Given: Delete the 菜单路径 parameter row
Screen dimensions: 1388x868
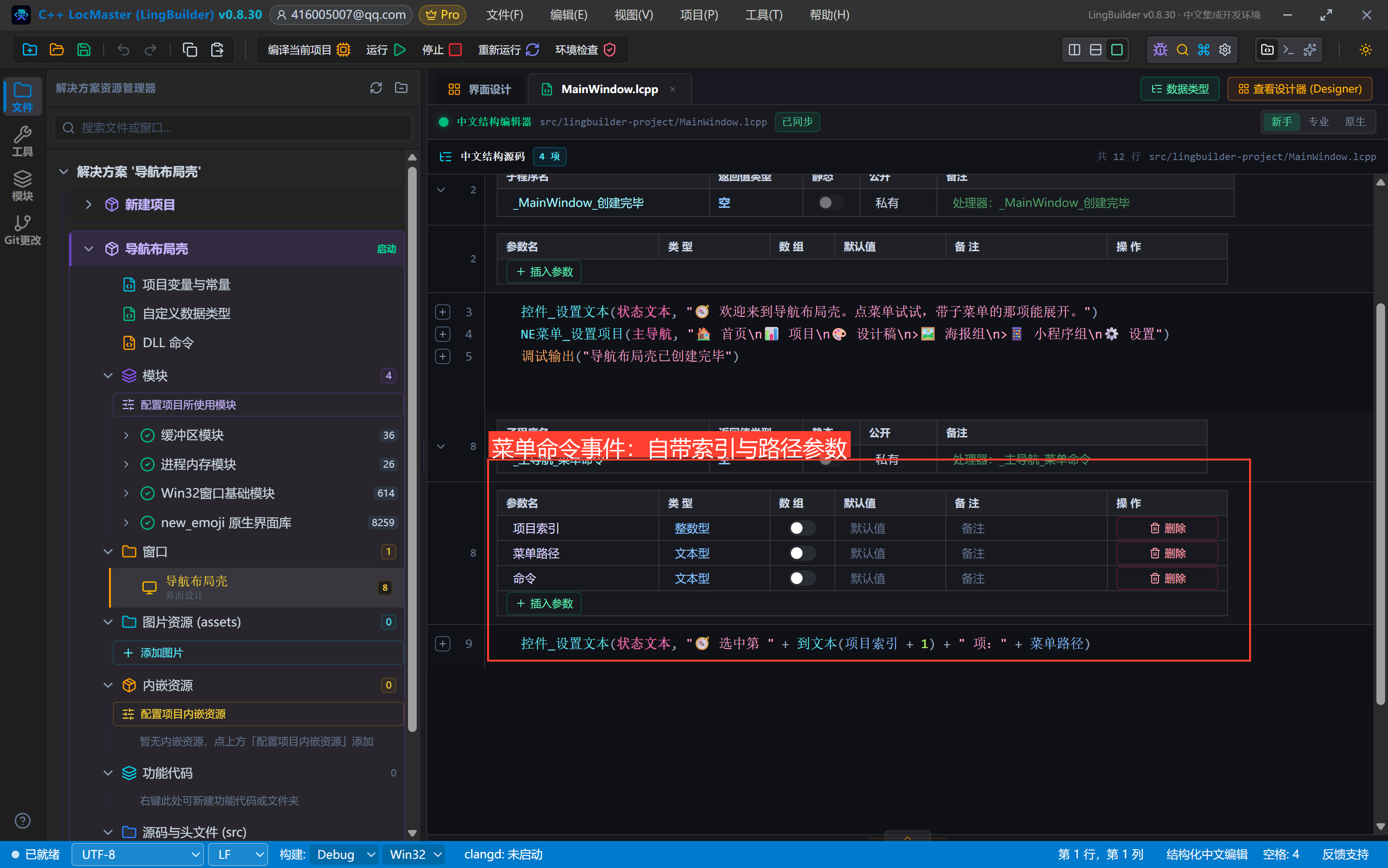Looking at the screenshot, I should [x=1167, y=554].
